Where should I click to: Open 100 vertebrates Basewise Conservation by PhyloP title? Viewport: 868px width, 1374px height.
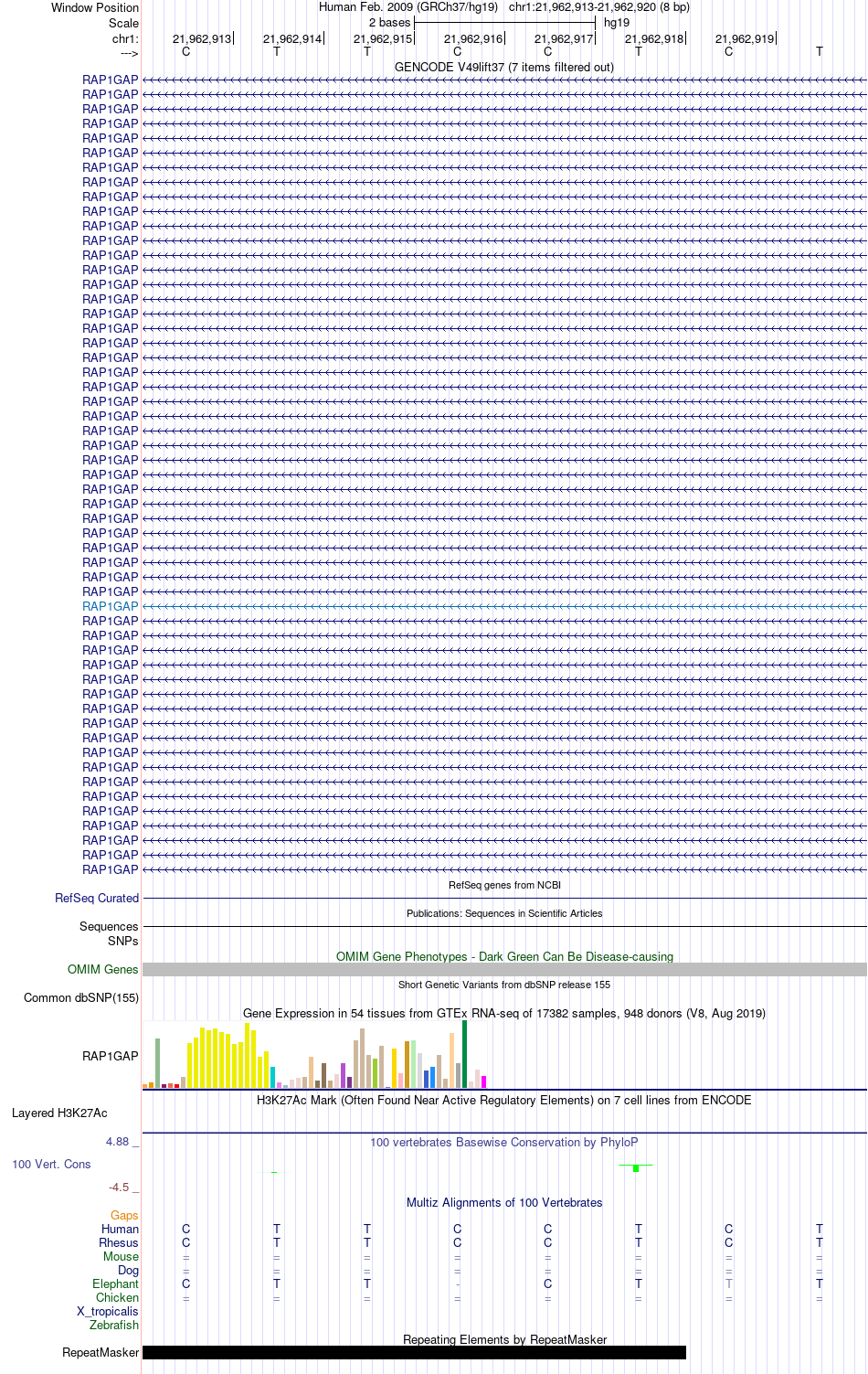(504, 1142)
